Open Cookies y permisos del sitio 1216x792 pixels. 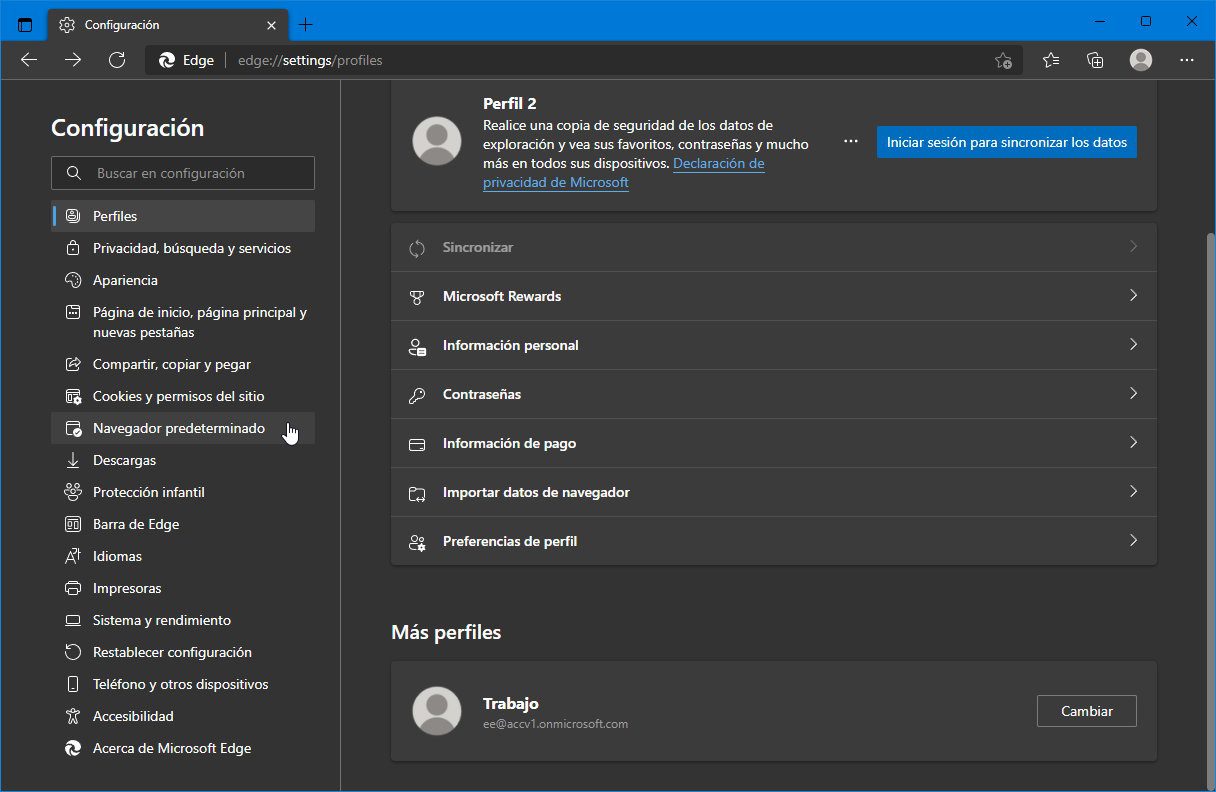(183, 396)
